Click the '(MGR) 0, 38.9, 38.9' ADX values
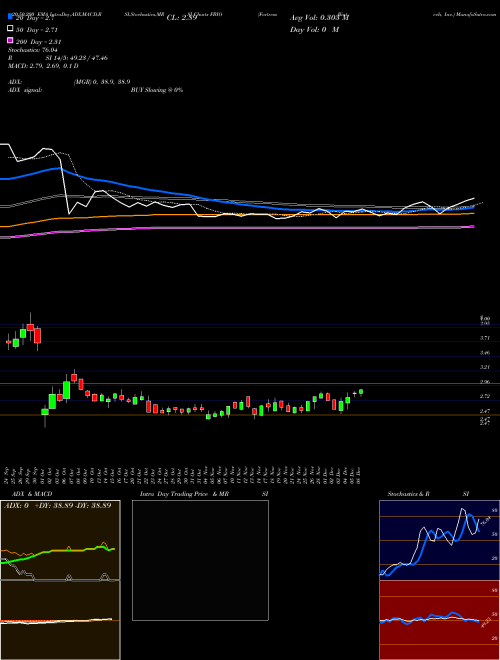The width and height of the screenshot is (500, 660). tap(102, 82)
